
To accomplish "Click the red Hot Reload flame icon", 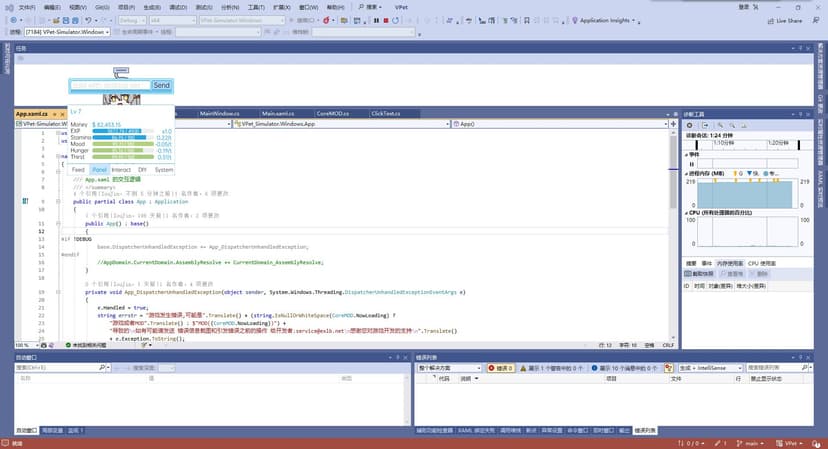I will tap(326, 21).
